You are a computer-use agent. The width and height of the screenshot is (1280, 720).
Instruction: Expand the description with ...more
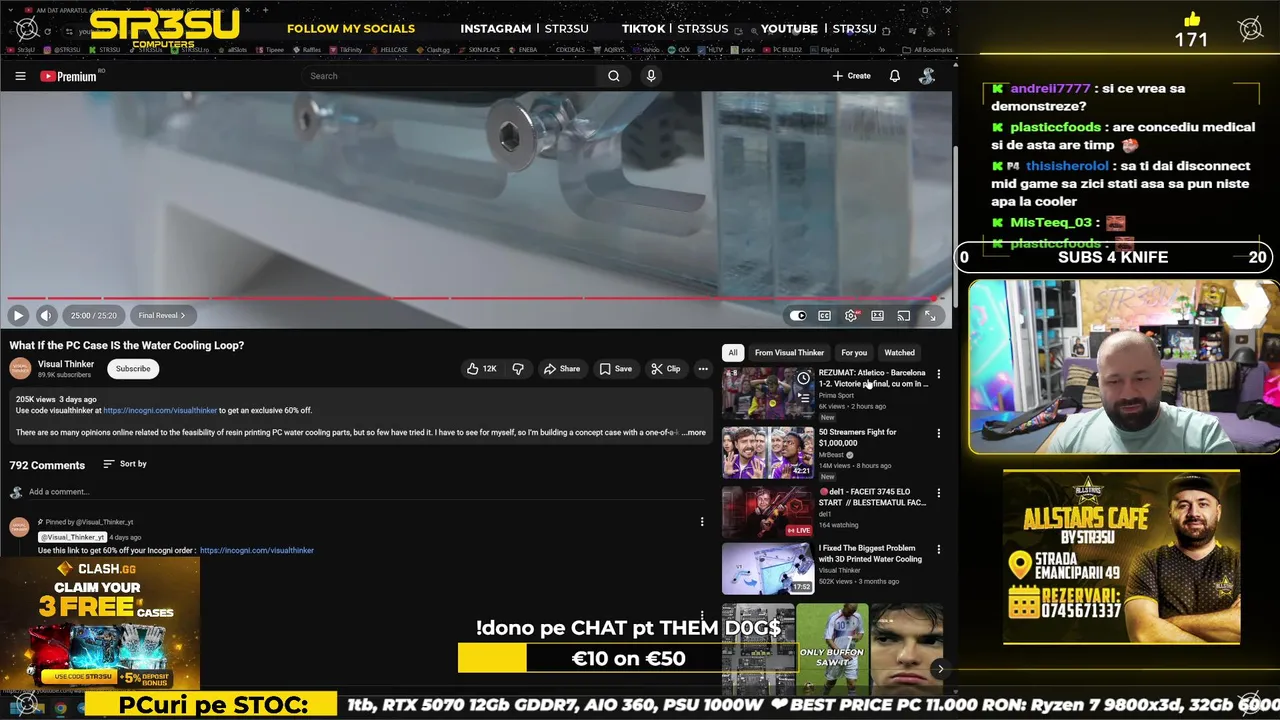(694, 433)
